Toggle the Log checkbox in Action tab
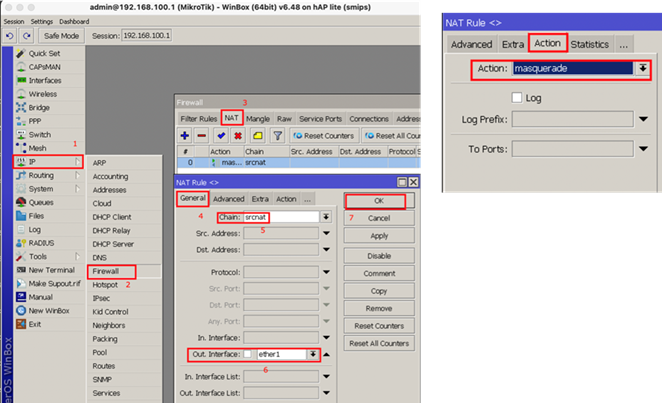Screen dimensions: 662x403 click(x=517, y=98)
